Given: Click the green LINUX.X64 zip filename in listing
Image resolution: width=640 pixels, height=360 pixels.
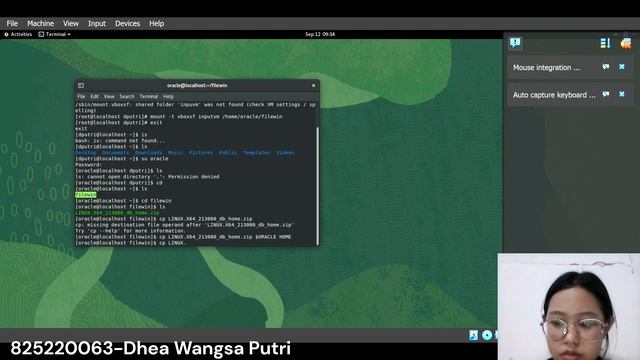Looking at the screenshot, I should (x=117, y=213).
